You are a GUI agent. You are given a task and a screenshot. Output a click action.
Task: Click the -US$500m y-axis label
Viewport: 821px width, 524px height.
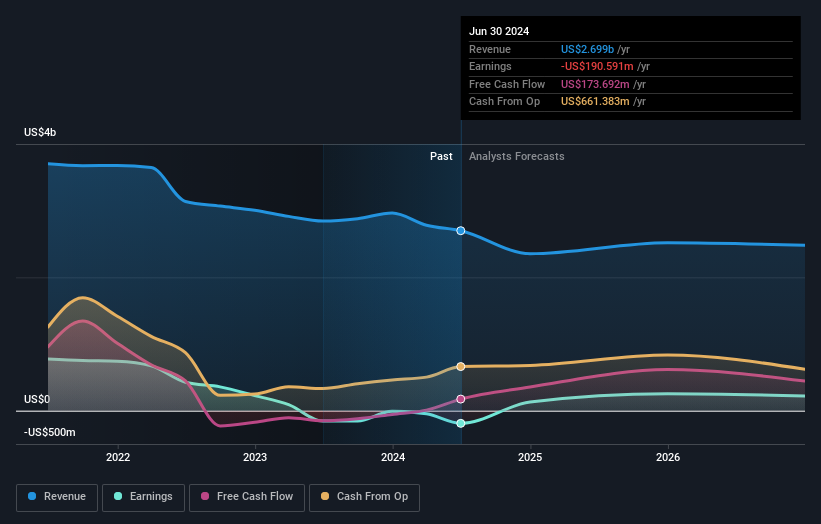click(x=49, y=432)
